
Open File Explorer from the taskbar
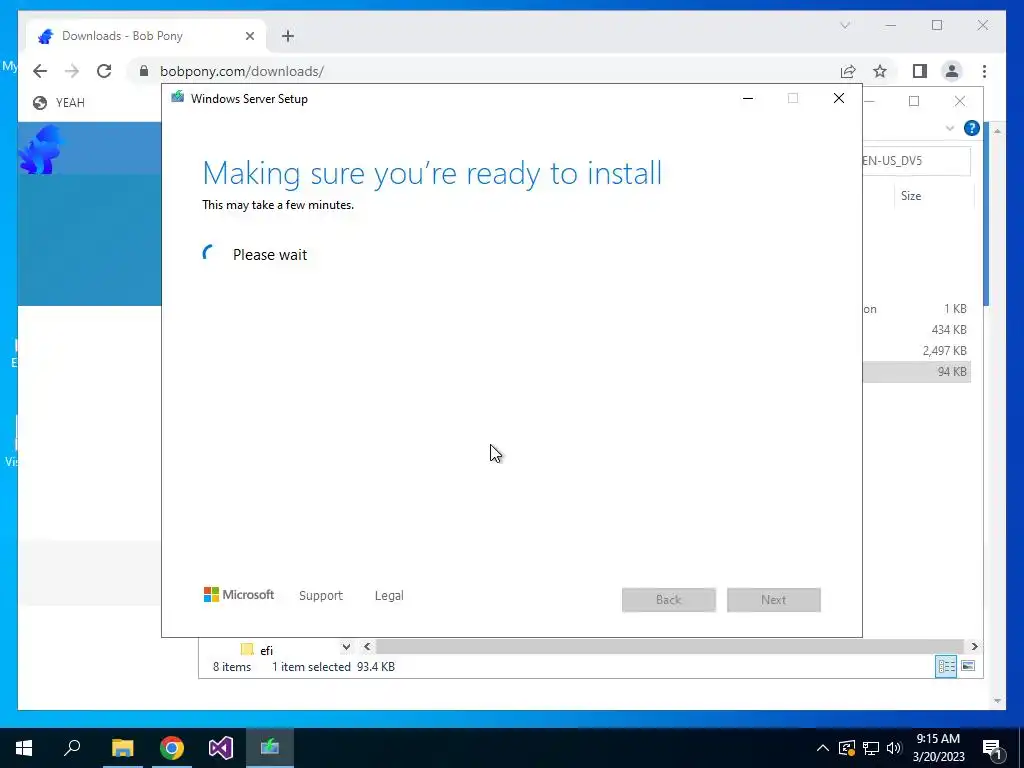(x=122, y=748)
